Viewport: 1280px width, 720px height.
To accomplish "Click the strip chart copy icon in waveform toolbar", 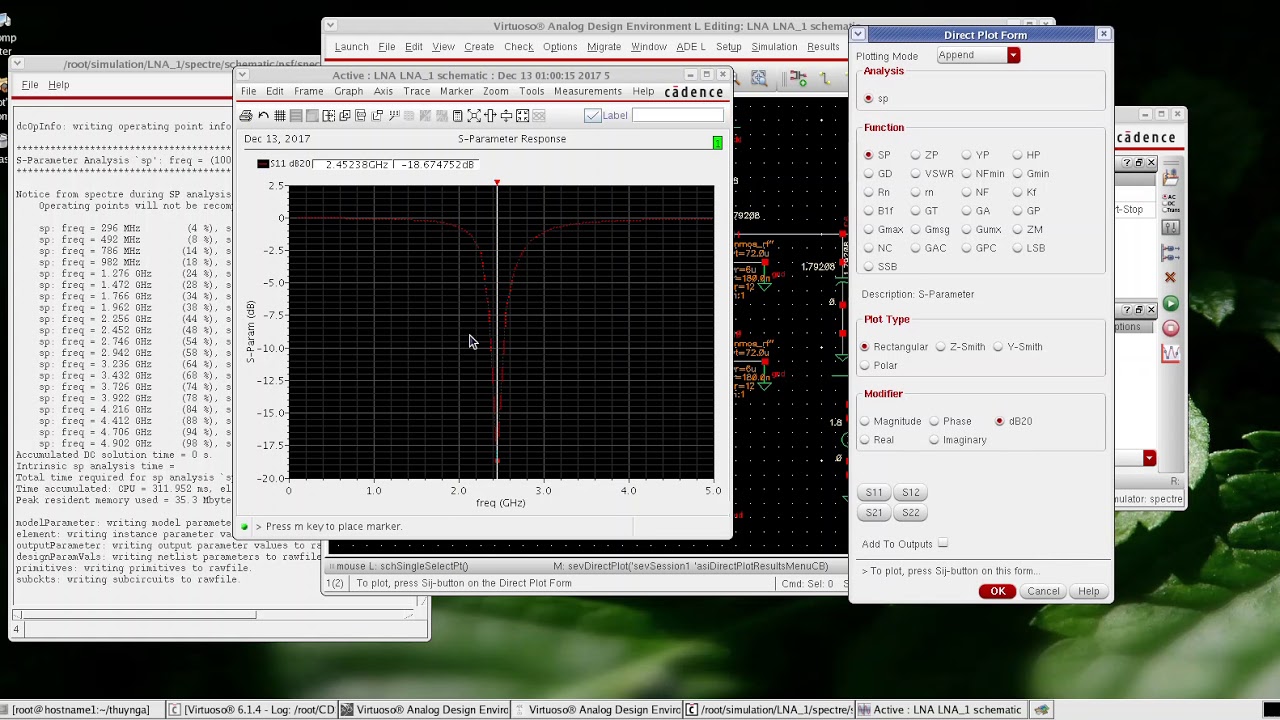I will click(345, 116).
